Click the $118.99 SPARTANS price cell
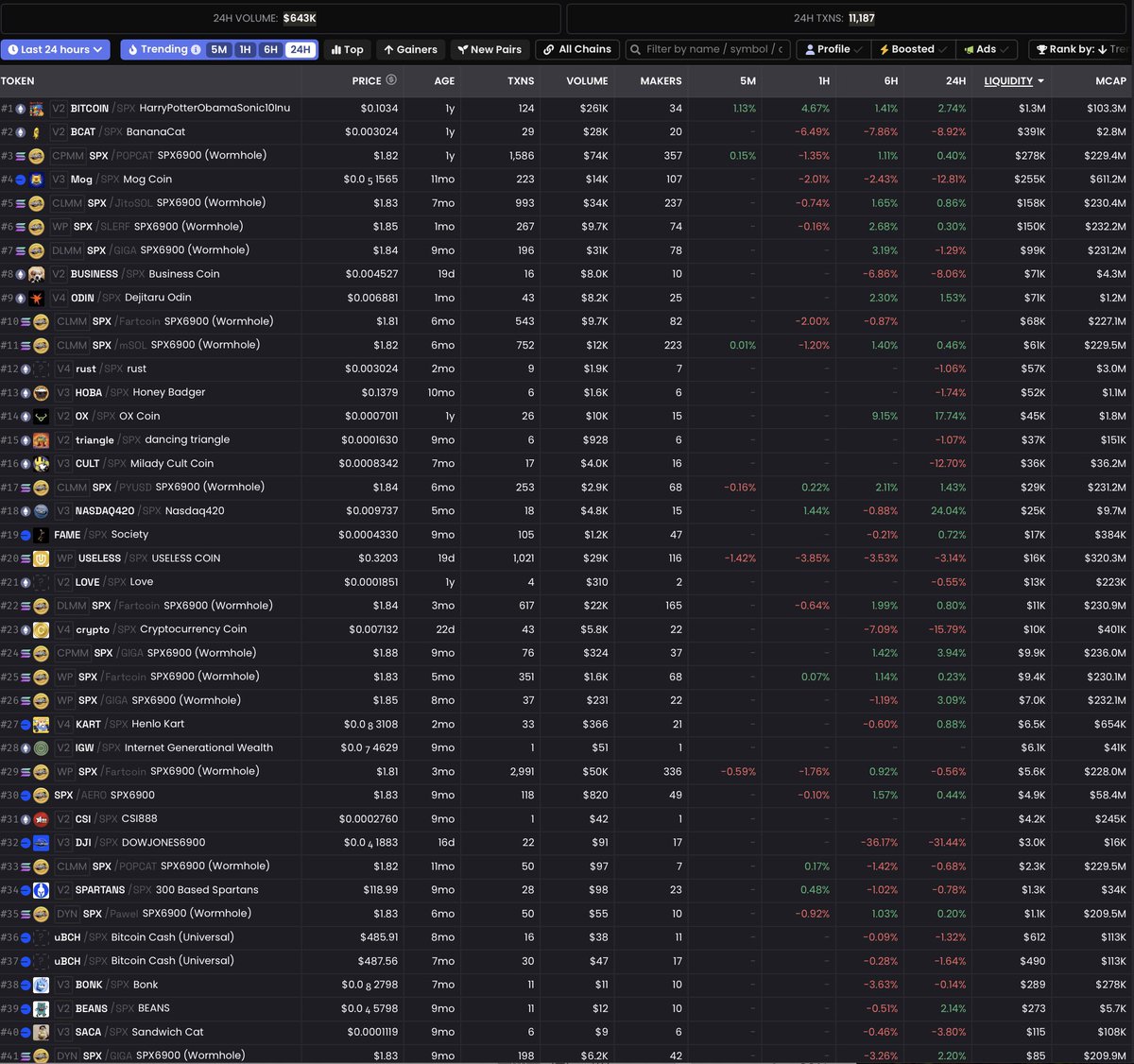This screenshot has width=1134, height=1064. point(381,890)
